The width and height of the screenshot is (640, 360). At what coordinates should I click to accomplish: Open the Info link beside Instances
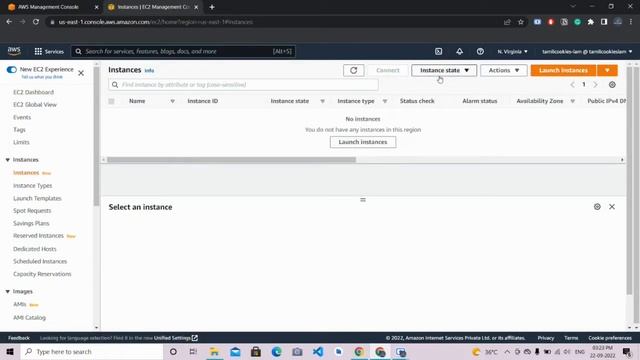tap(149, 71)
